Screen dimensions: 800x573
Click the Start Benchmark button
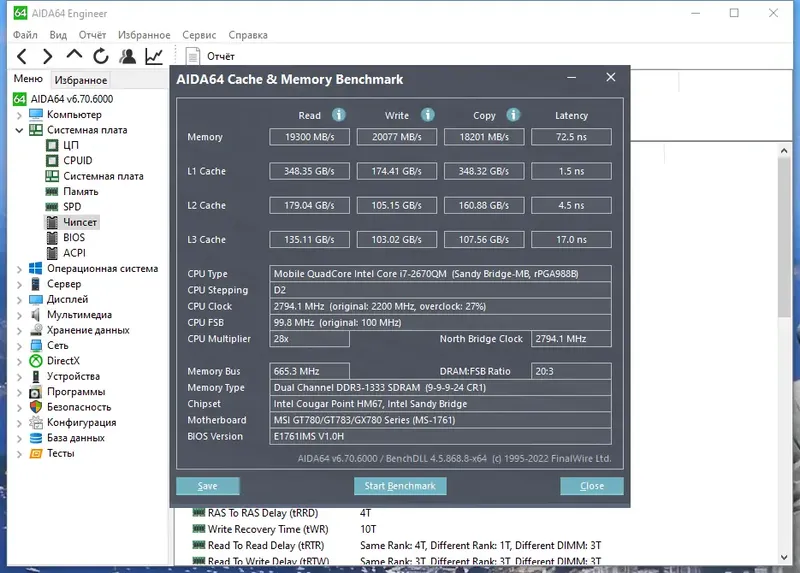tap(400, 486)
